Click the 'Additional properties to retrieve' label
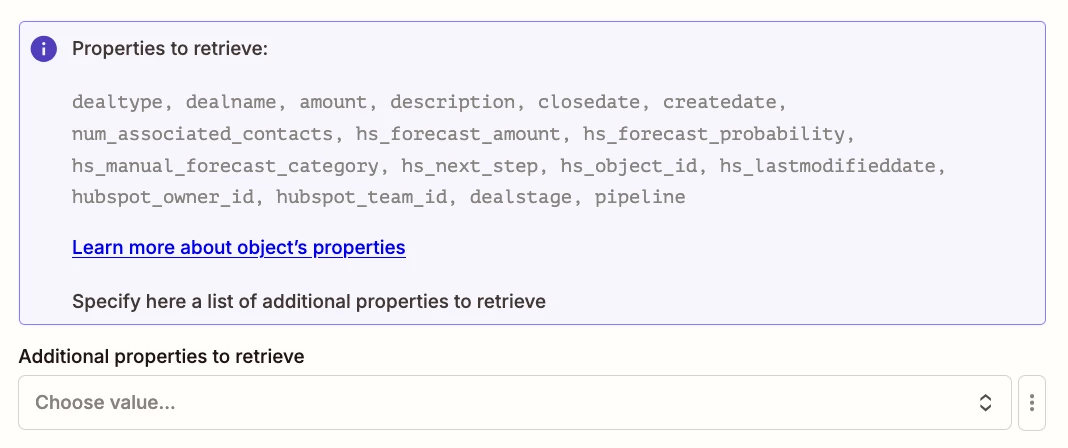 [x=161, y=356]
